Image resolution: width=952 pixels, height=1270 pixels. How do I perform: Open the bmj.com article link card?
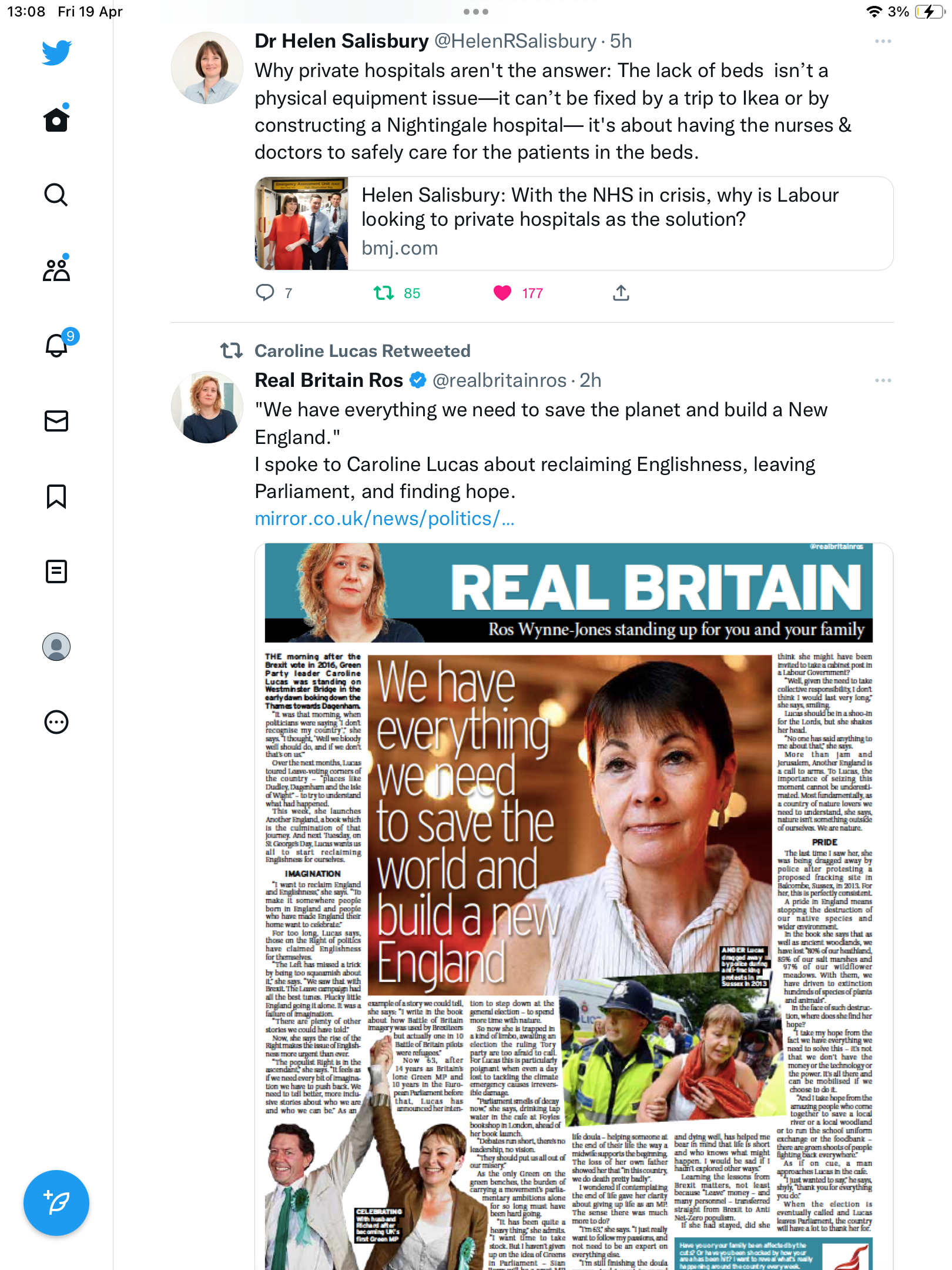click(574, 223)
